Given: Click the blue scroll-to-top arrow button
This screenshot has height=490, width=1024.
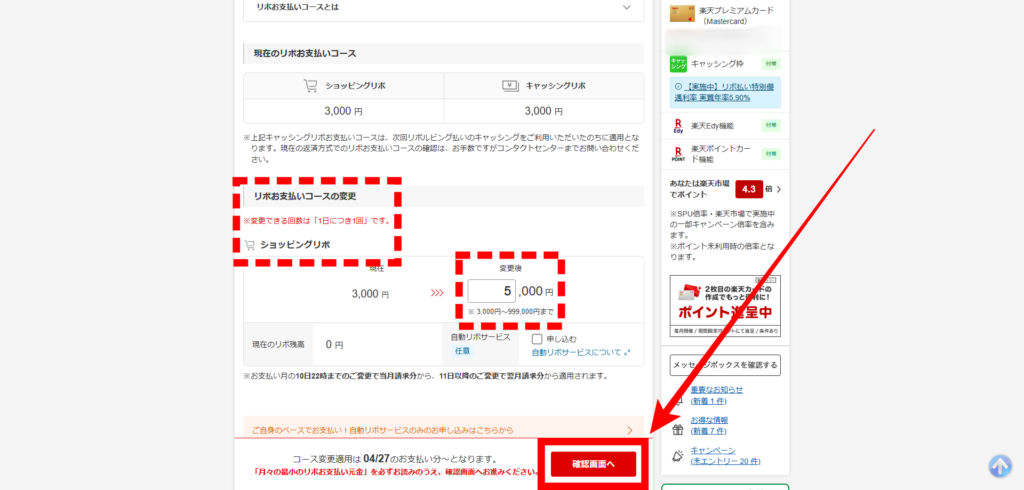Looking at the screenshot, I should (1000, 465).
